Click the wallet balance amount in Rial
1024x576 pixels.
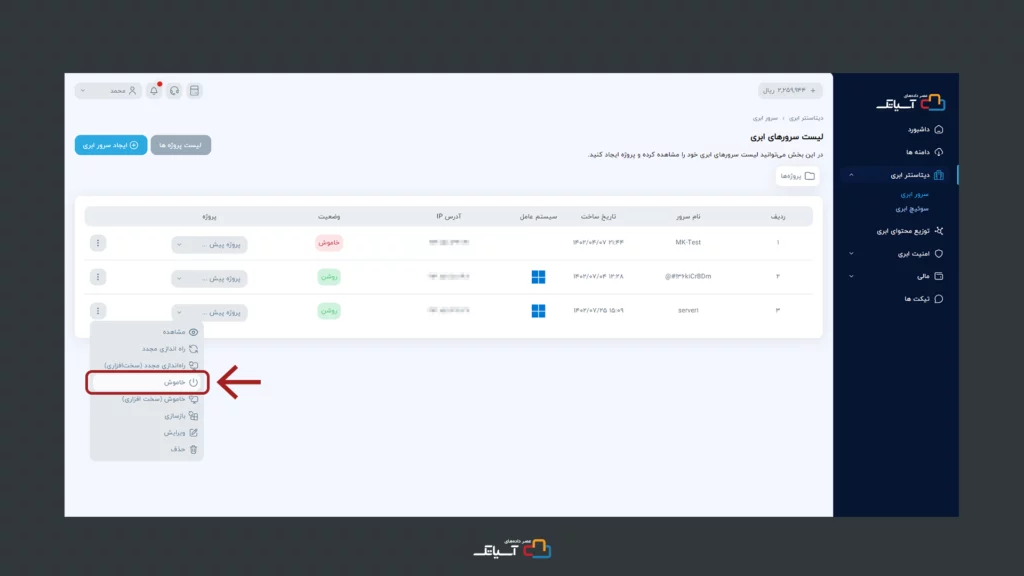(x=784, y=91)
